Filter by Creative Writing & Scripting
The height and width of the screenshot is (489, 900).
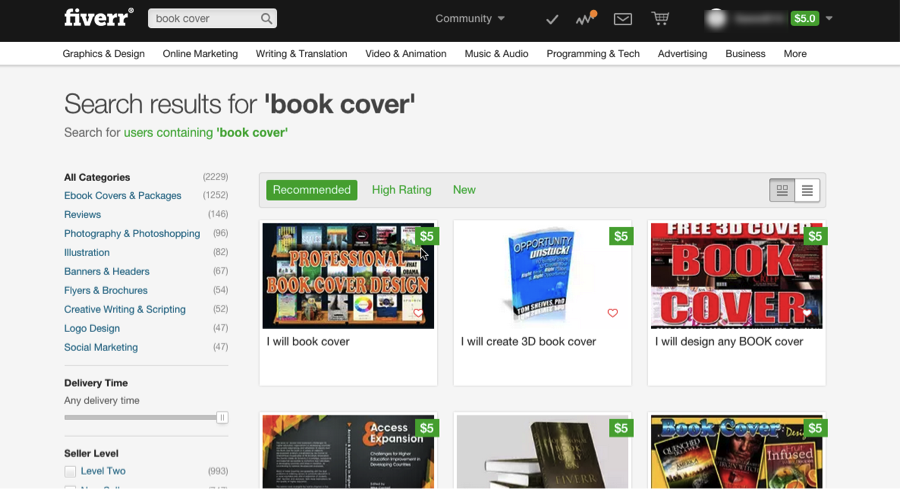point(125,309)
